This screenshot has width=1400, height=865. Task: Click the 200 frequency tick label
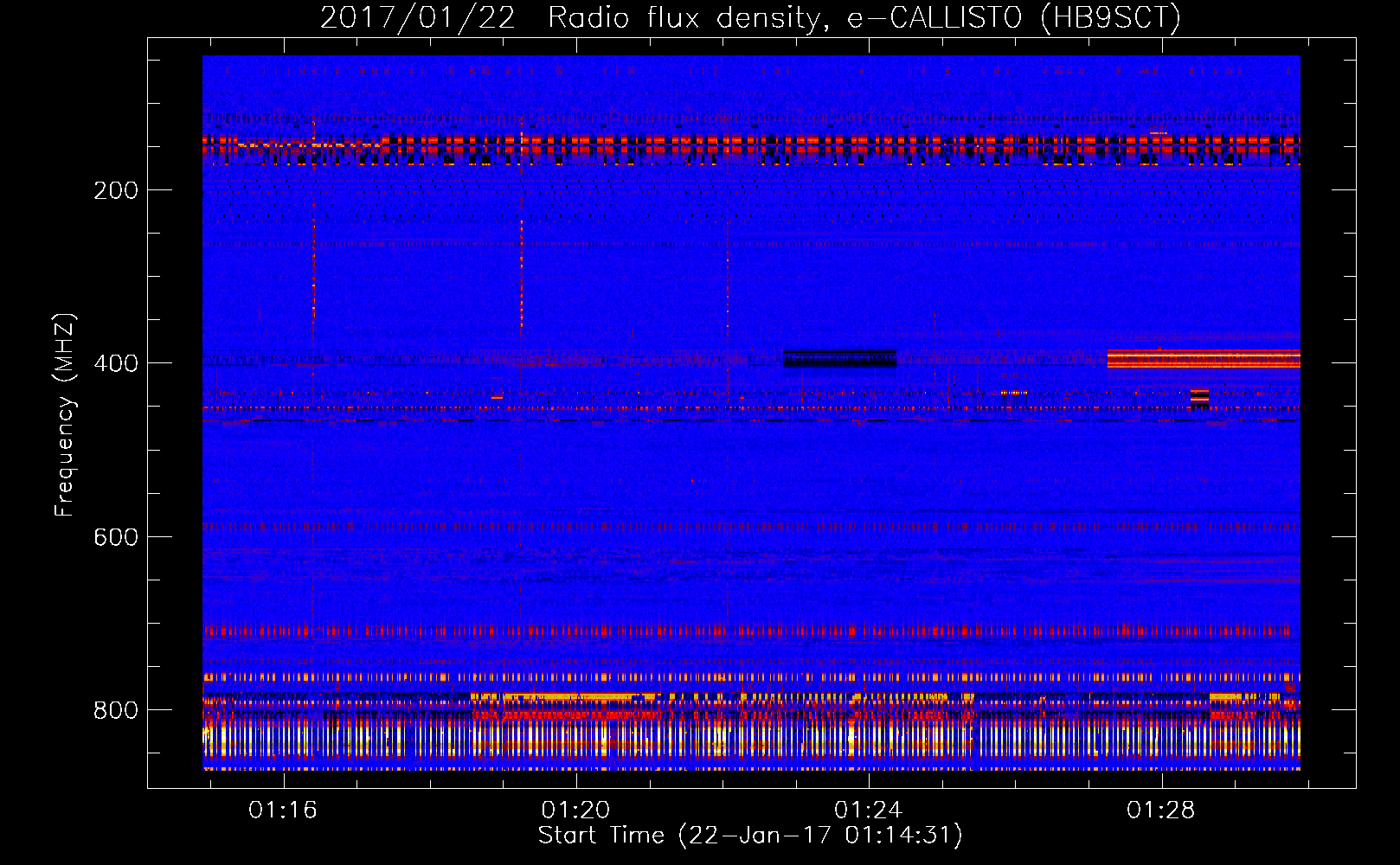(115, 190)
